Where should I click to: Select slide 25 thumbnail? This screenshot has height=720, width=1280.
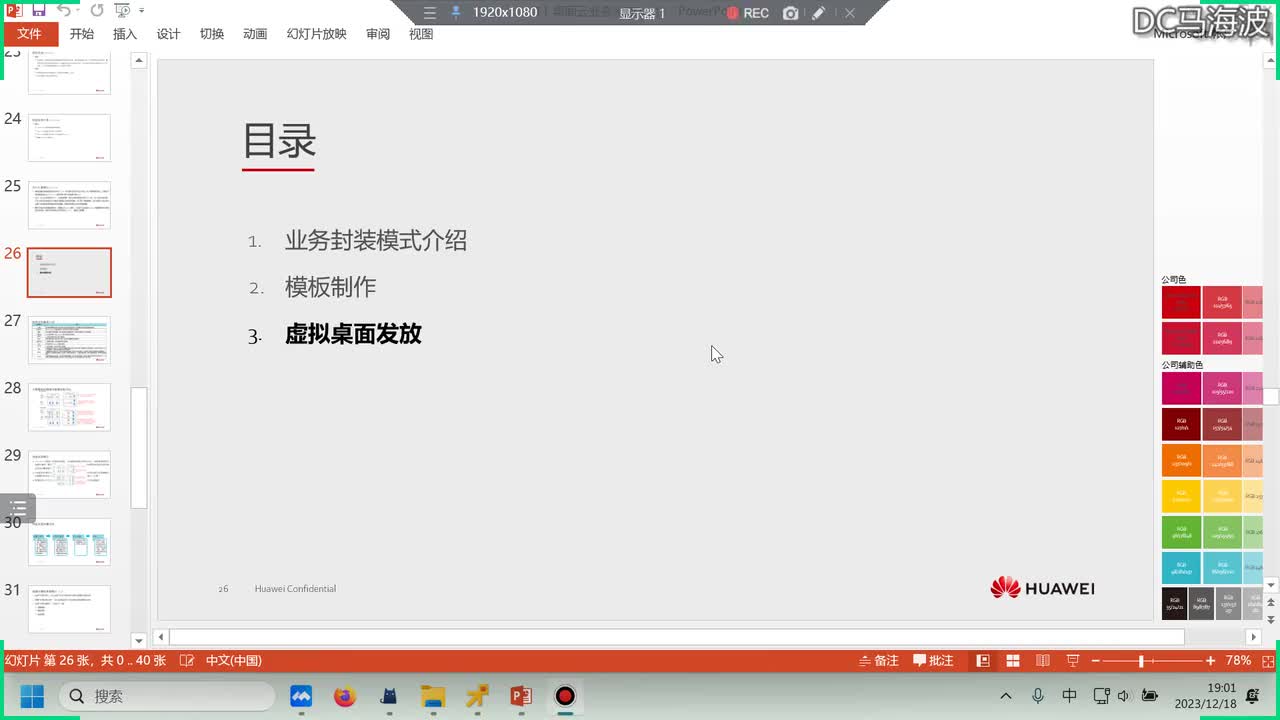point(69,205)
